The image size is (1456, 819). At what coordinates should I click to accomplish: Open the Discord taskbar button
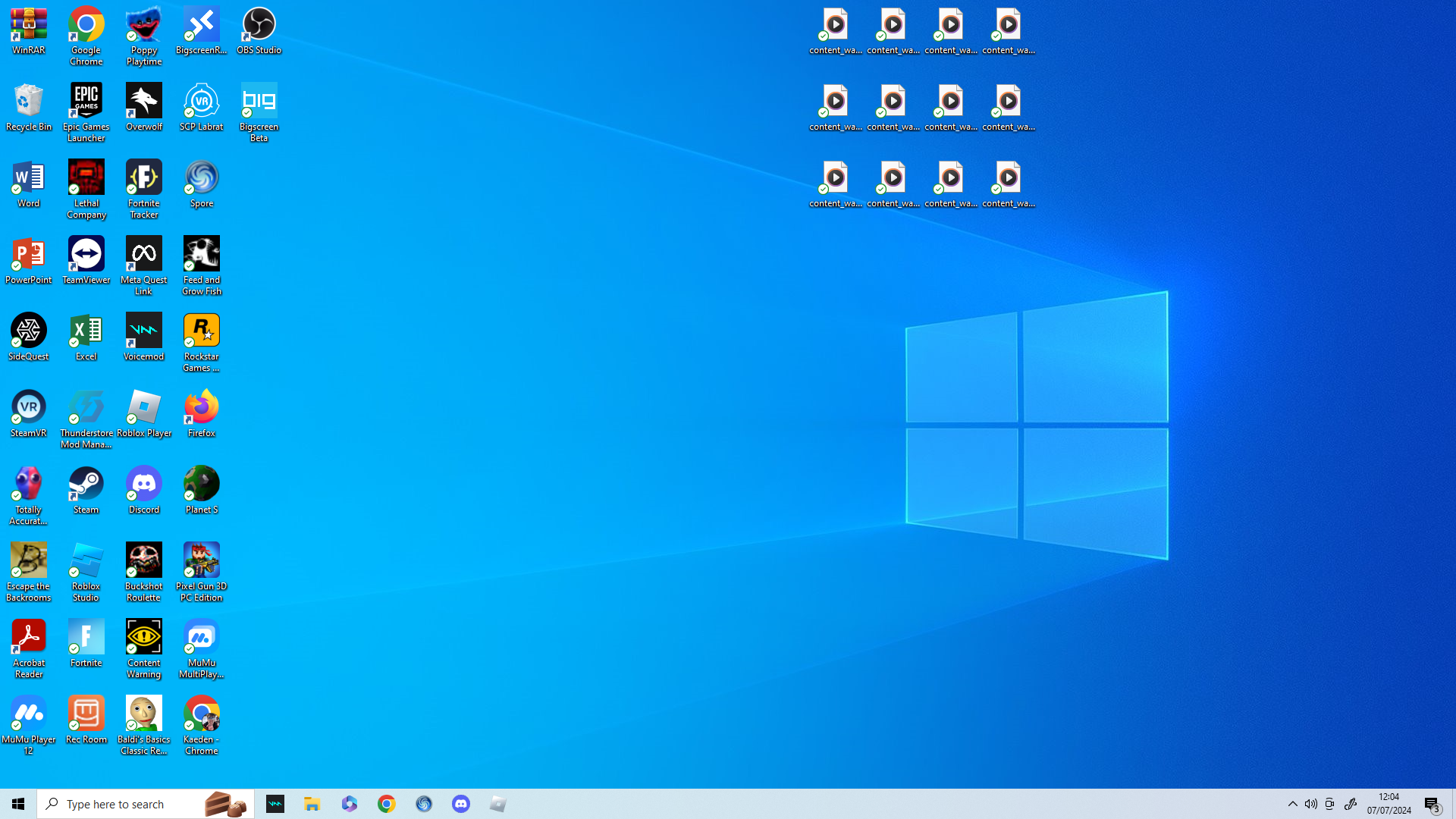point(461,804)
